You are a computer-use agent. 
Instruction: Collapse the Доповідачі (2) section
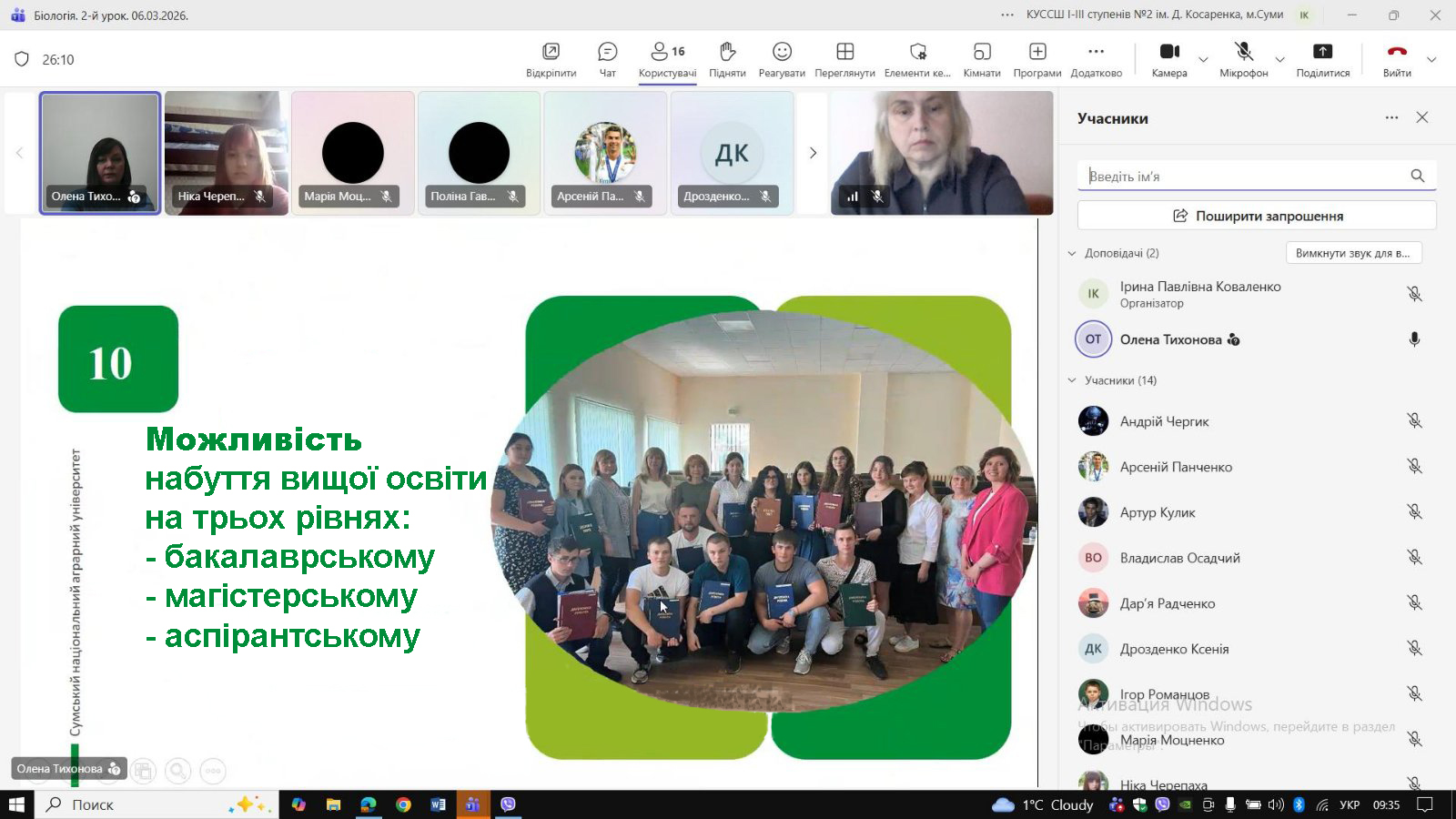click(x=1072, y=253)
